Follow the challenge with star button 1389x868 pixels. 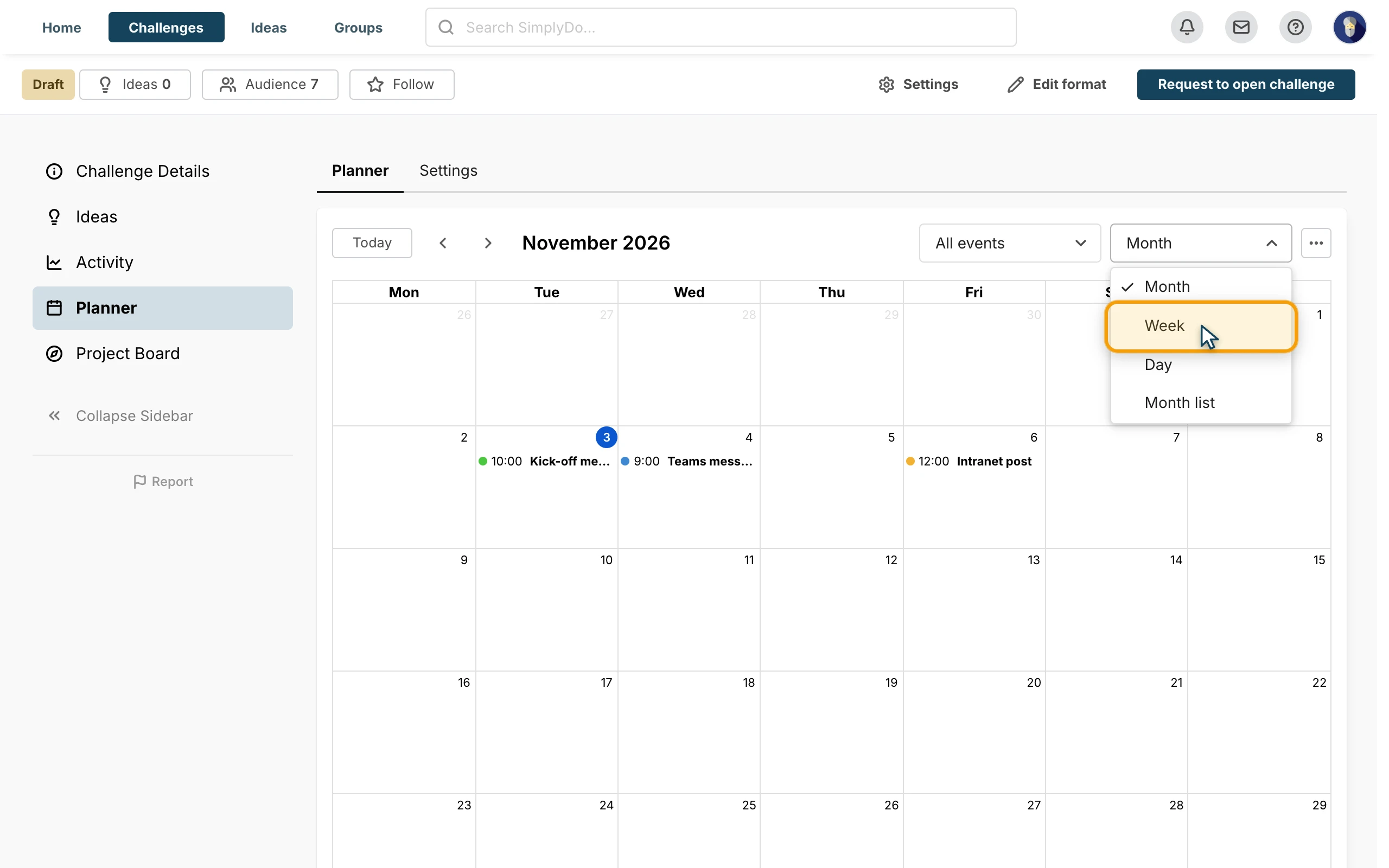tap(402, 85)
